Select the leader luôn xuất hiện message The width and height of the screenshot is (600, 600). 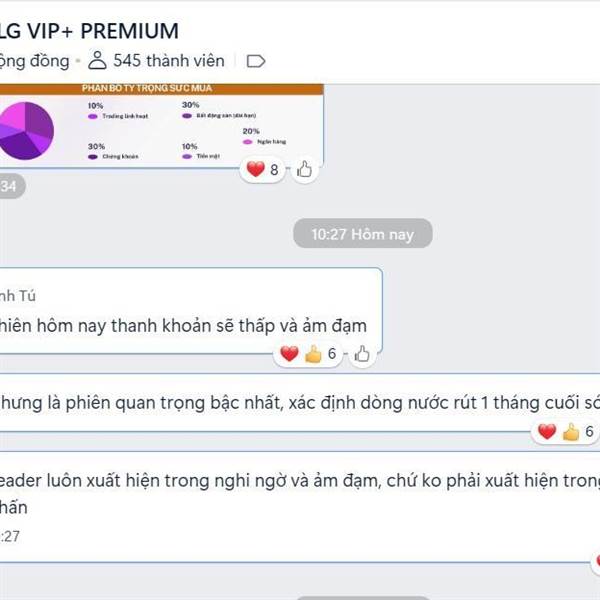(300, 507)
